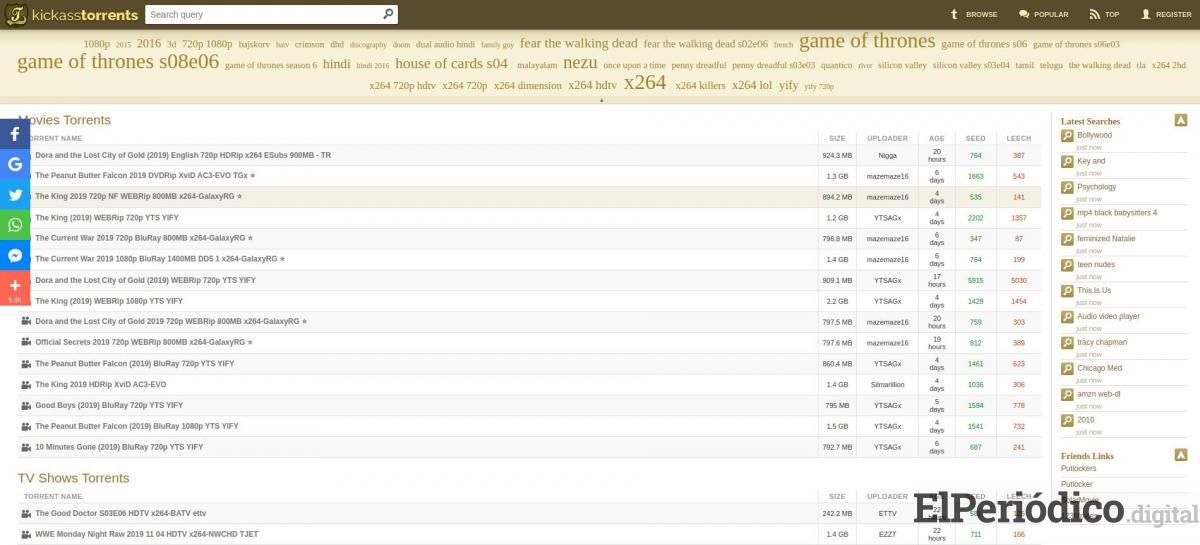The height and width of the screenshot is (545, 1200).
Task: Click the KickassTorrents logo icon
Action: (x=16, y=15)
